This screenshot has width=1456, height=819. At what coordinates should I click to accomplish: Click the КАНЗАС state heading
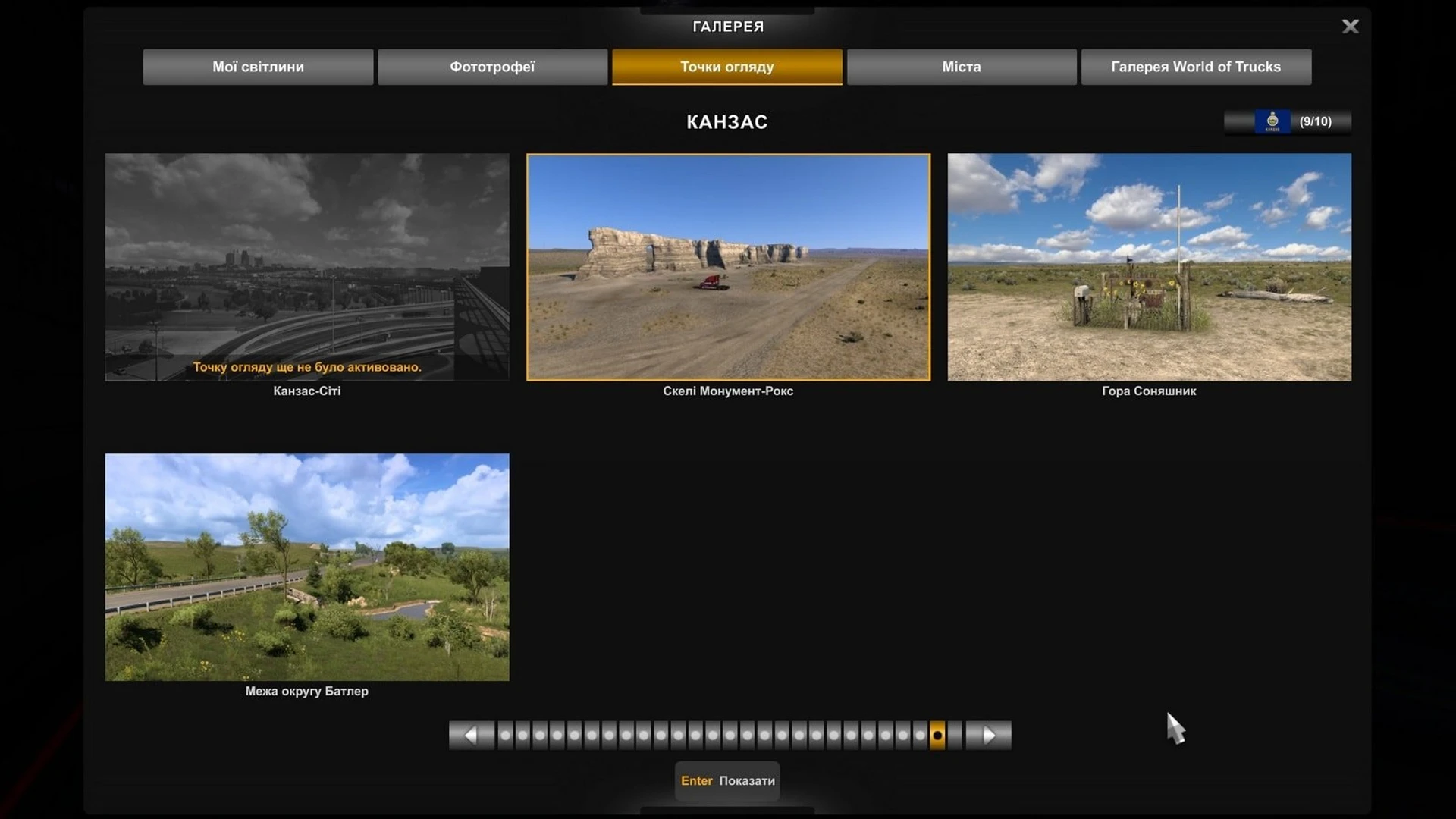(x=727, y=122)
